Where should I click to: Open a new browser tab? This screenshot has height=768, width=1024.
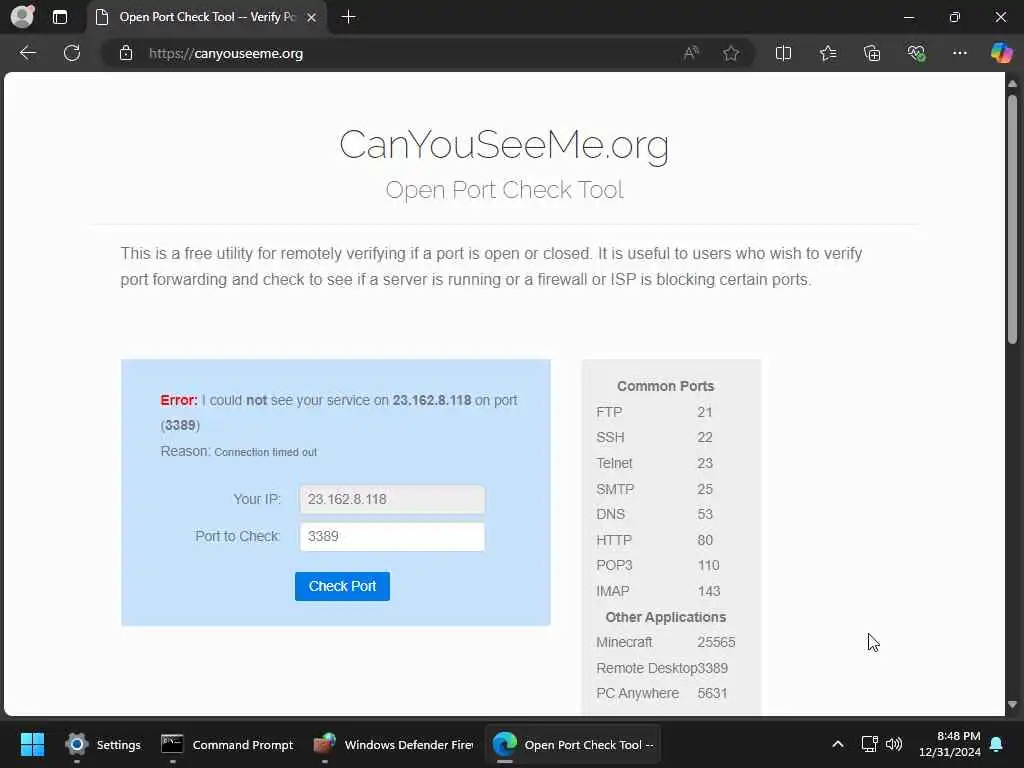(x=349, y=17)
